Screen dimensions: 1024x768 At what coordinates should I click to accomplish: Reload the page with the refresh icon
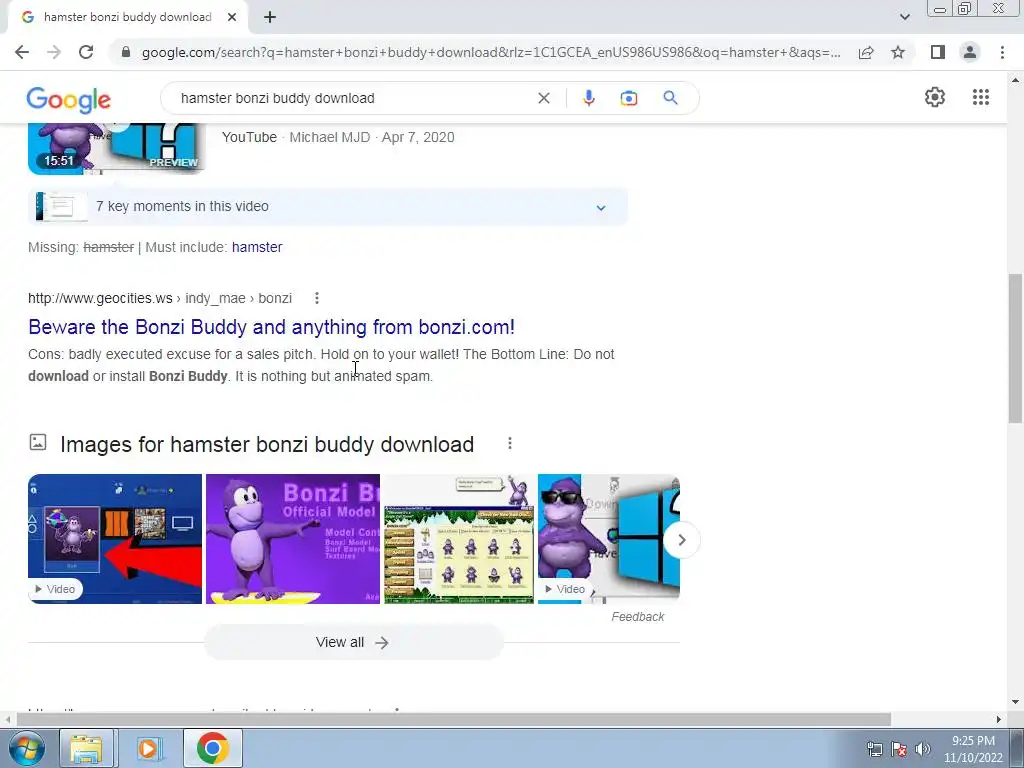(86, 52)
